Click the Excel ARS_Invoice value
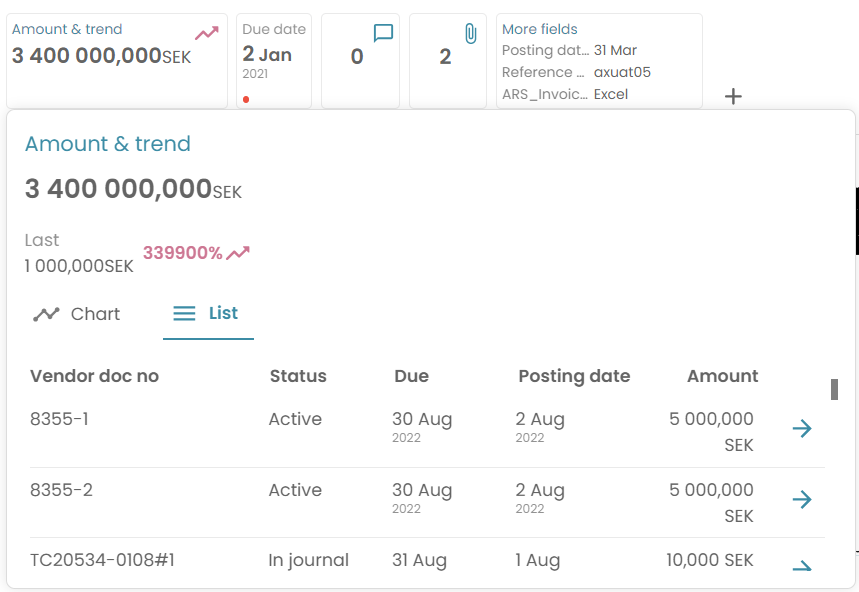This screenshot has height=592, width=859. click(x=611, y=94)
